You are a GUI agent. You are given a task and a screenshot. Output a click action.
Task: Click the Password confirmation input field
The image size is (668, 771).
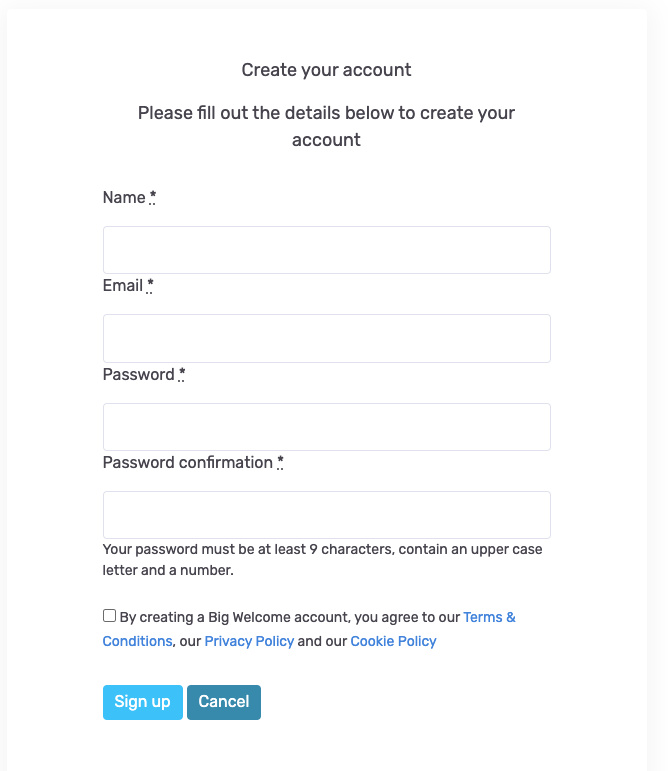[326, 515]
